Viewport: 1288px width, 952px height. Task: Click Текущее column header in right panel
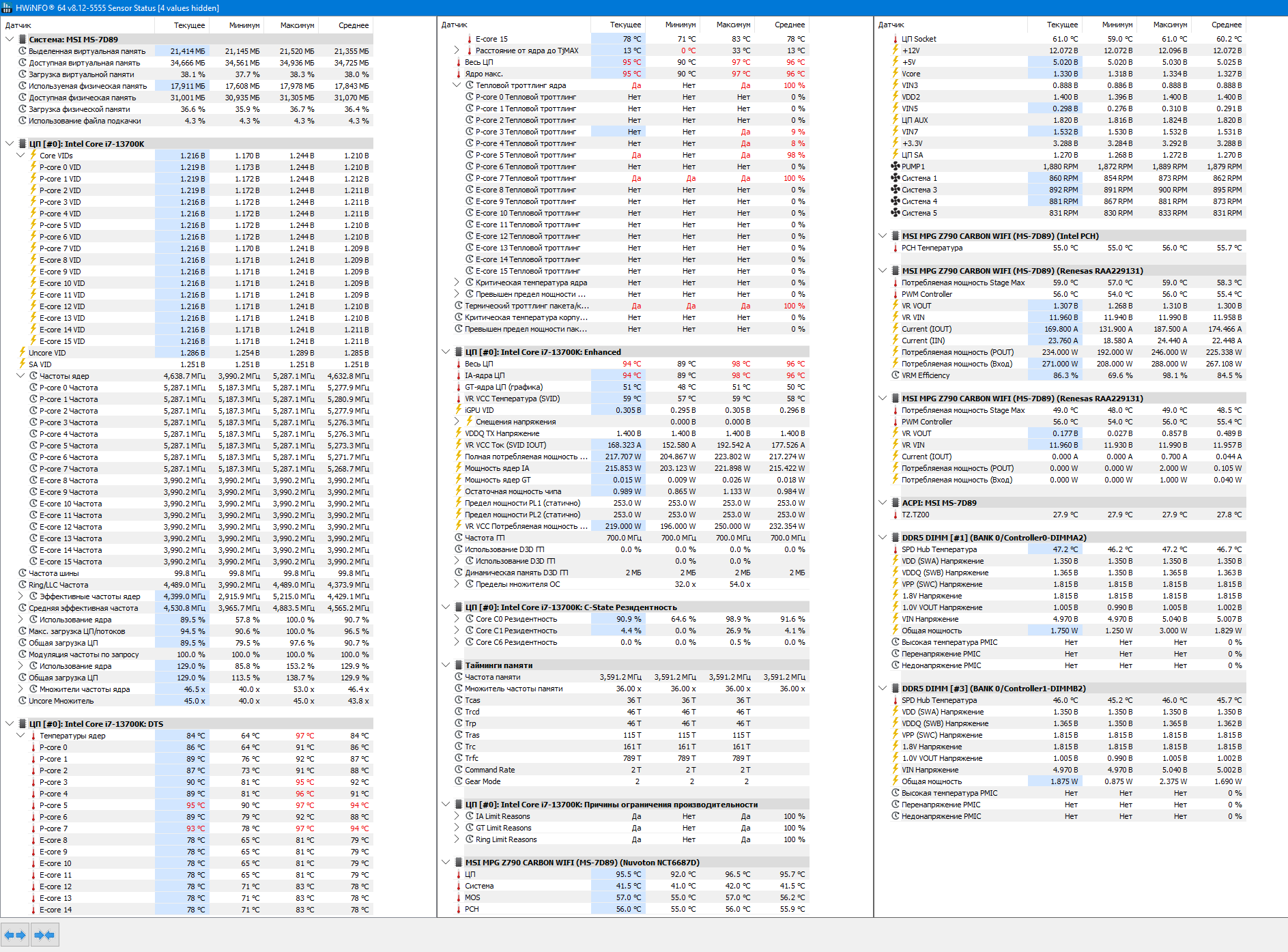point(1055,25)
